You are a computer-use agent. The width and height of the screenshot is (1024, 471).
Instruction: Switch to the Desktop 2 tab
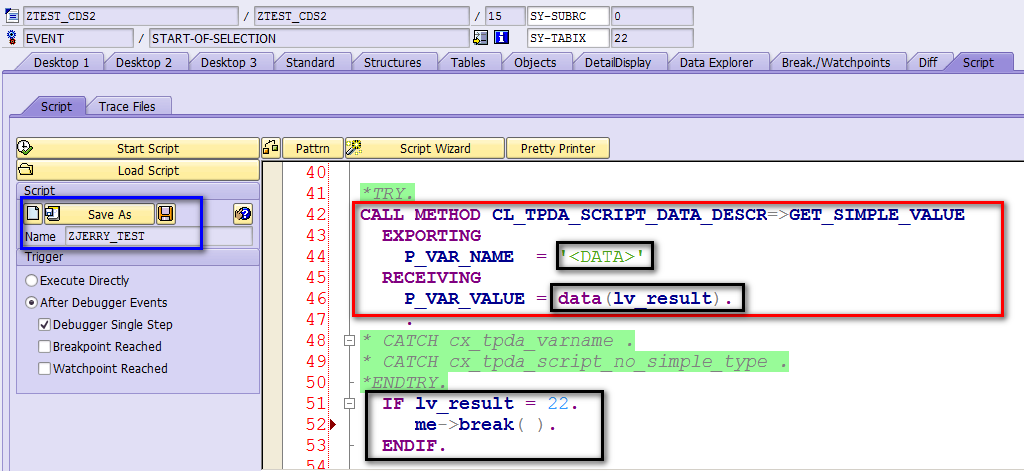[x=144, y=63]
